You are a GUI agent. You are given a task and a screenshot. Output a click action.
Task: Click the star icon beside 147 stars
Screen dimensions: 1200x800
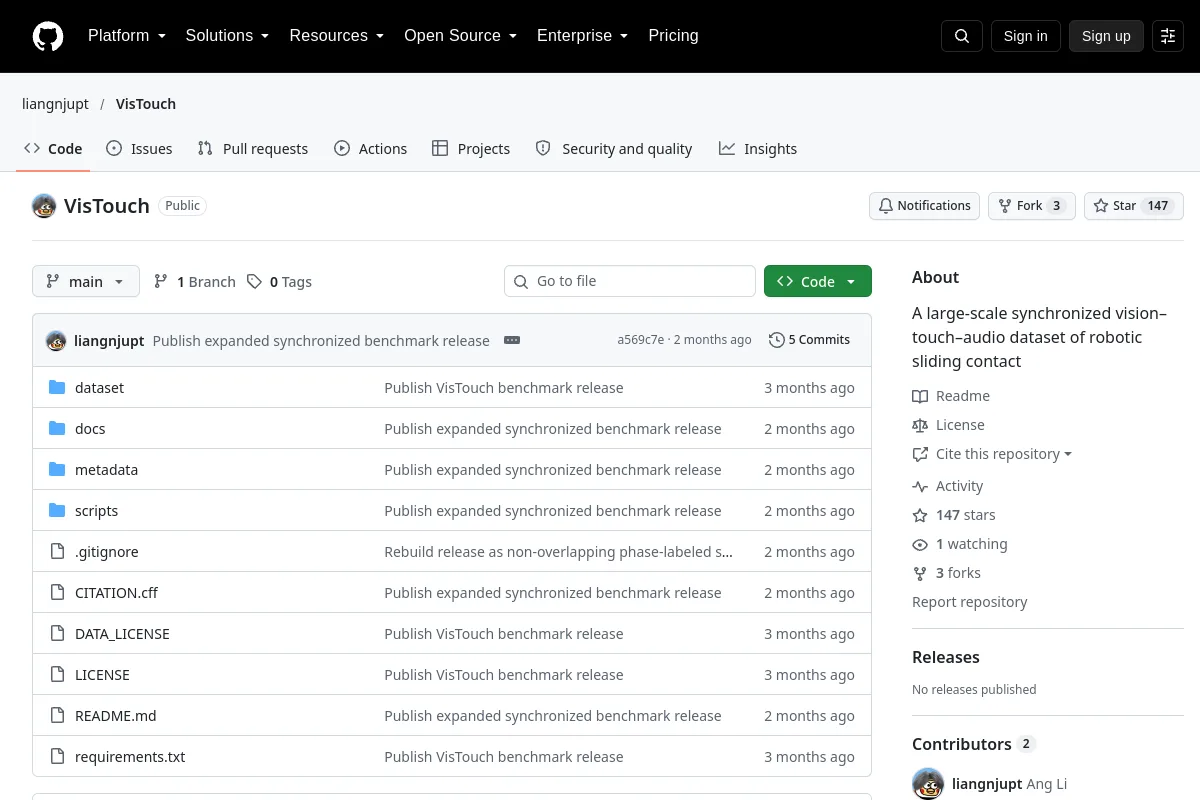point(920,516)
